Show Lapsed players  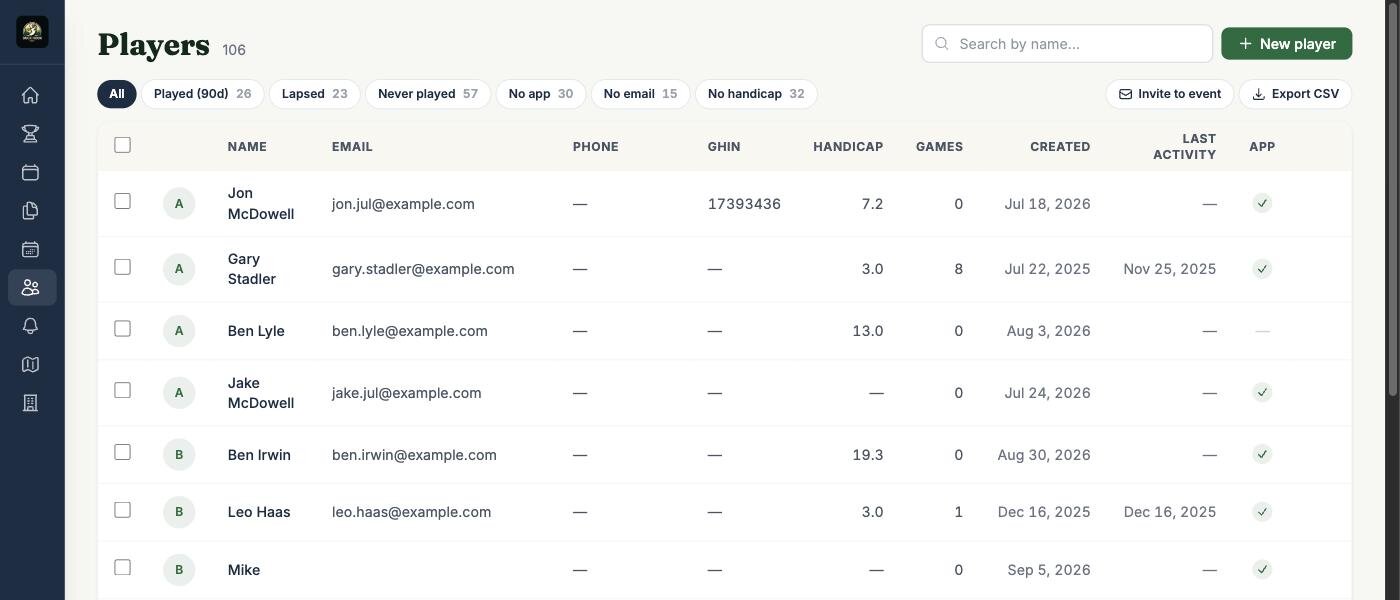pos(315,94)
